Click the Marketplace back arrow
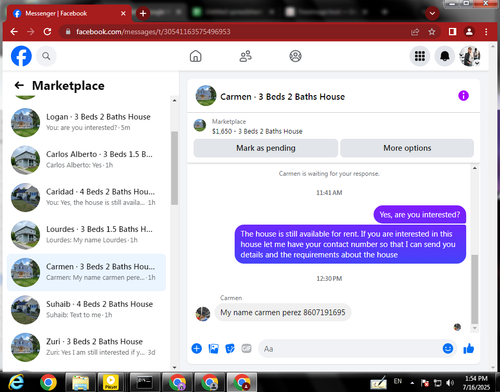 coord(19,85)
